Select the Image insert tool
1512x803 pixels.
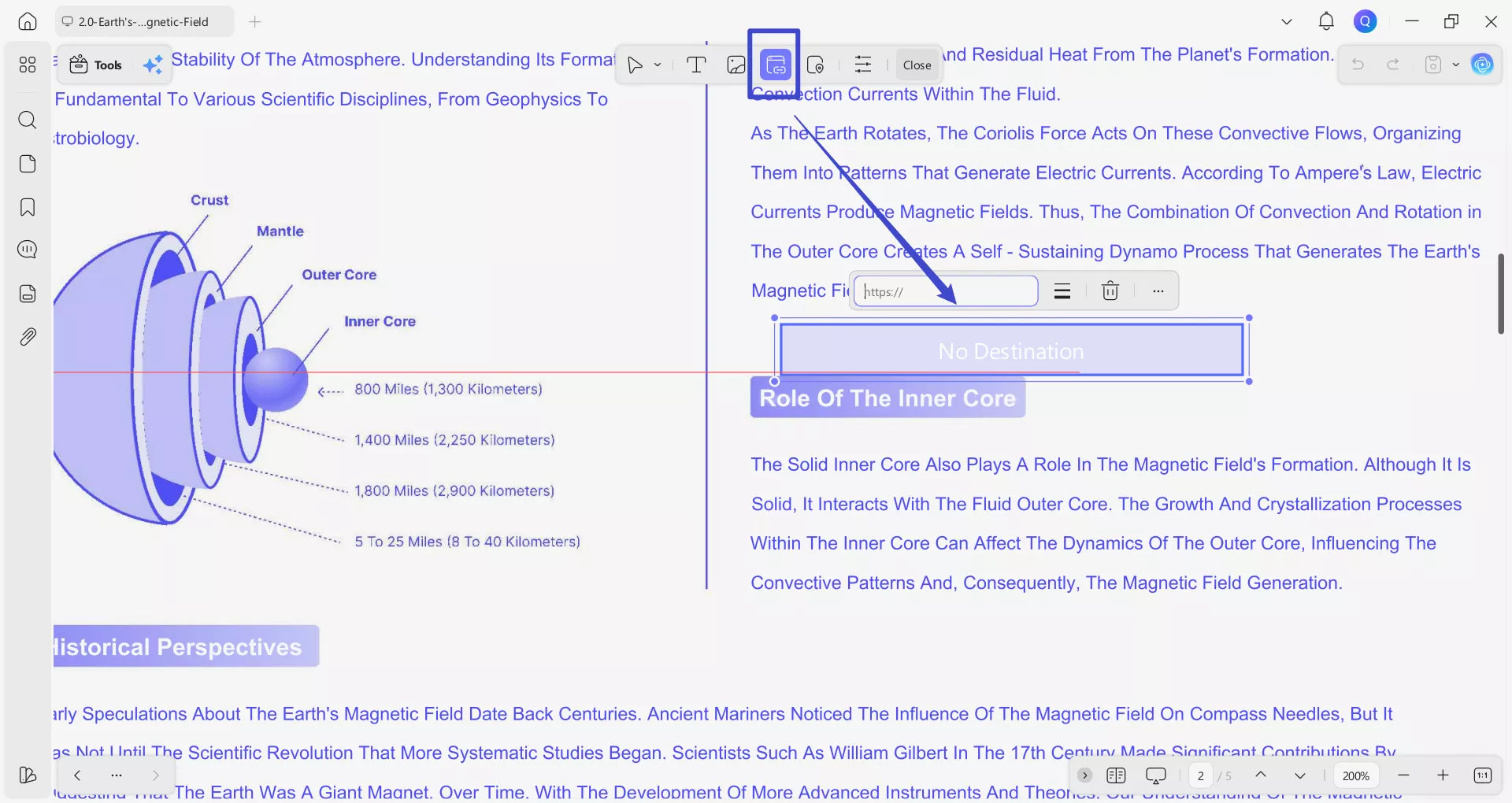(736, 65)
